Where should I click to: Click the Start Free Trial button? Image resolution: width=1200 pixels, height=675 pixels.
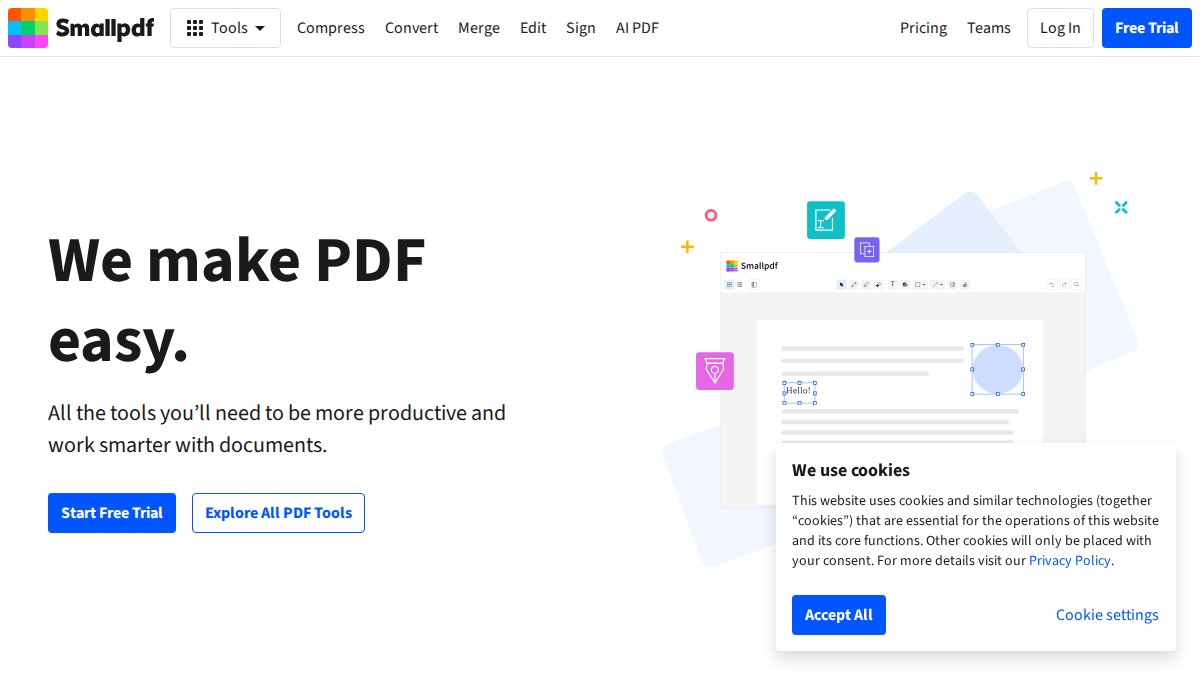(x=112, y=513)
